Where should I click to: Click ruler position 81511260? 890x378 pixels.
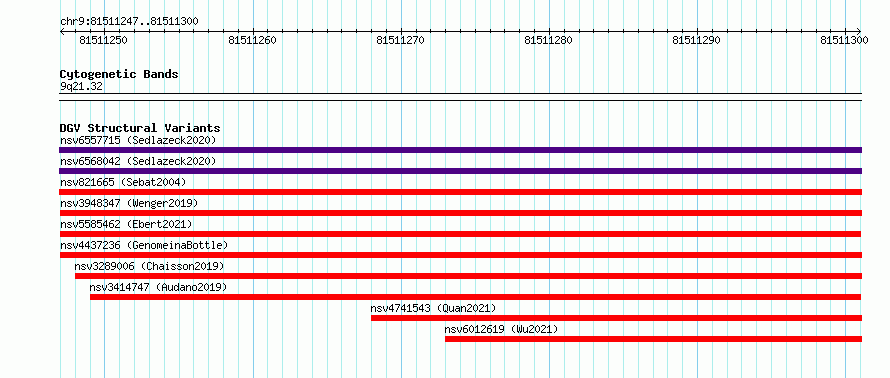point(252,40)
